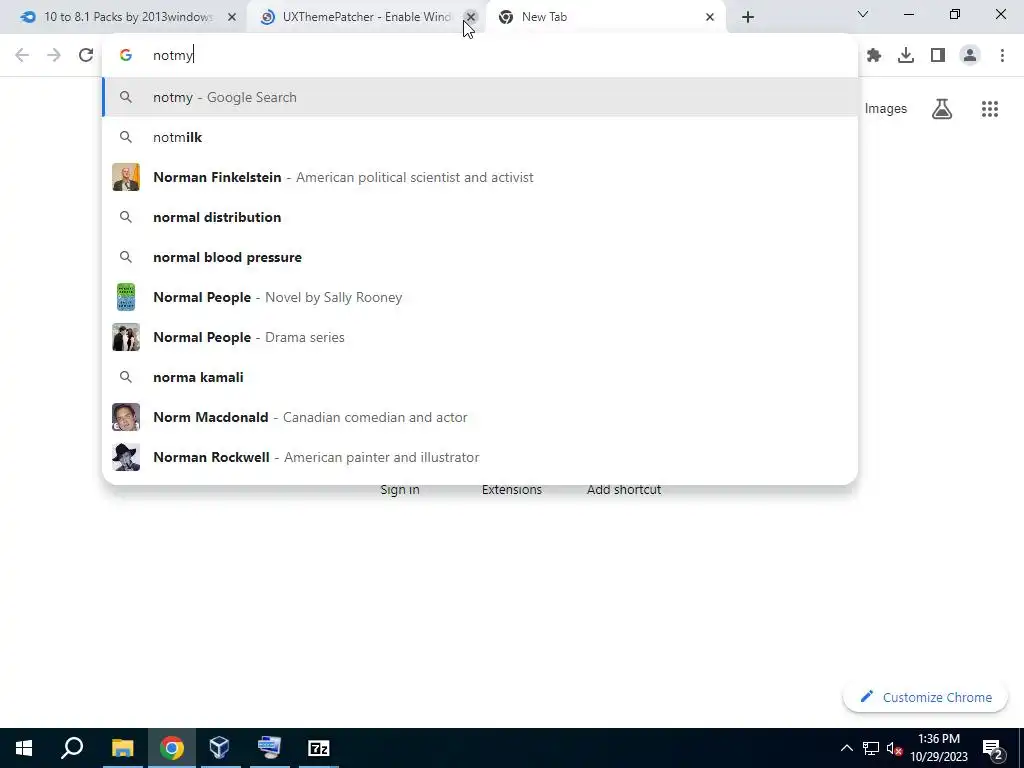The height and width of the screenshot is (768, 1024).
Task: Choose the notmilk suggestion
Action: (480, 137)
